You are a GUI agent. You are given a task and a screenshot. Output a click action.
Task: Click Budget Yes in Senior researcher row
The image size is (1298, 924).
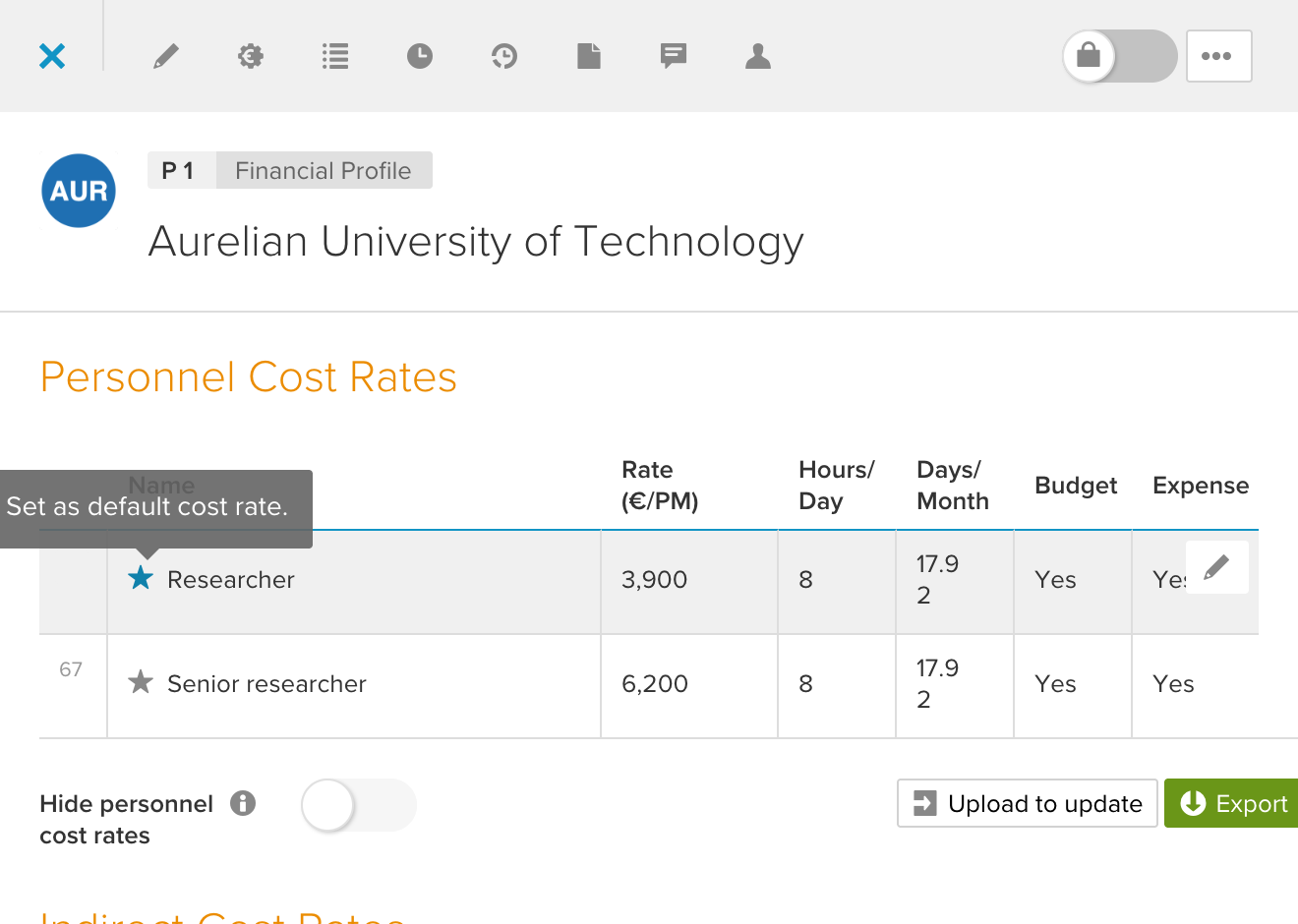tap(1055, 684)
